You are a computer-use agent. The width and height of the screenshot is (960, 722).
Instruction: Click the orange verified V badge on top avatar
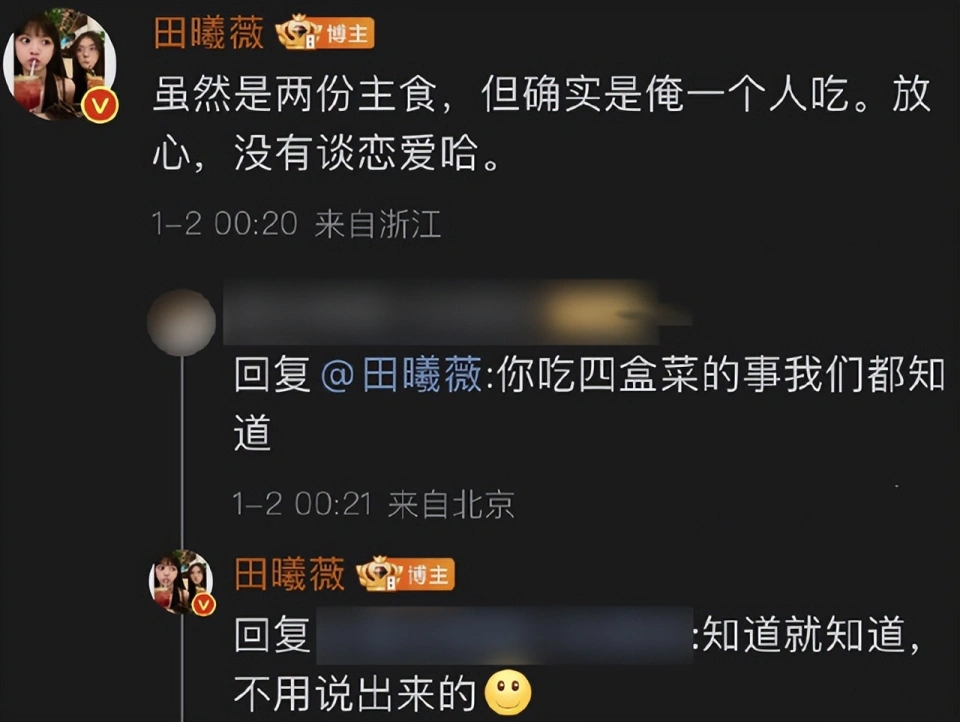pos(100,105)
